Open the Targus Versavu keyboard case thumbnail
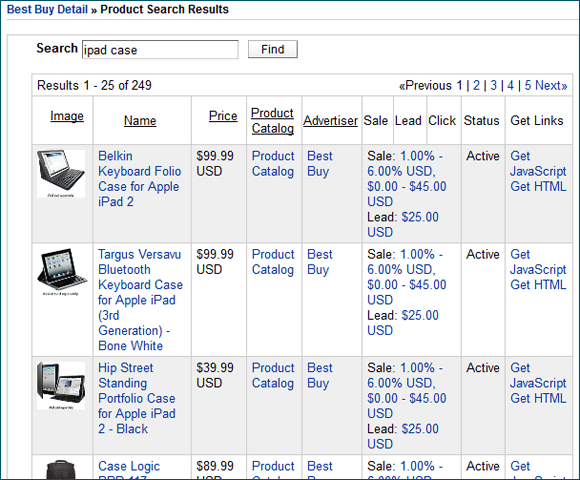The image size is (580, 480). [x=62, y=272]
